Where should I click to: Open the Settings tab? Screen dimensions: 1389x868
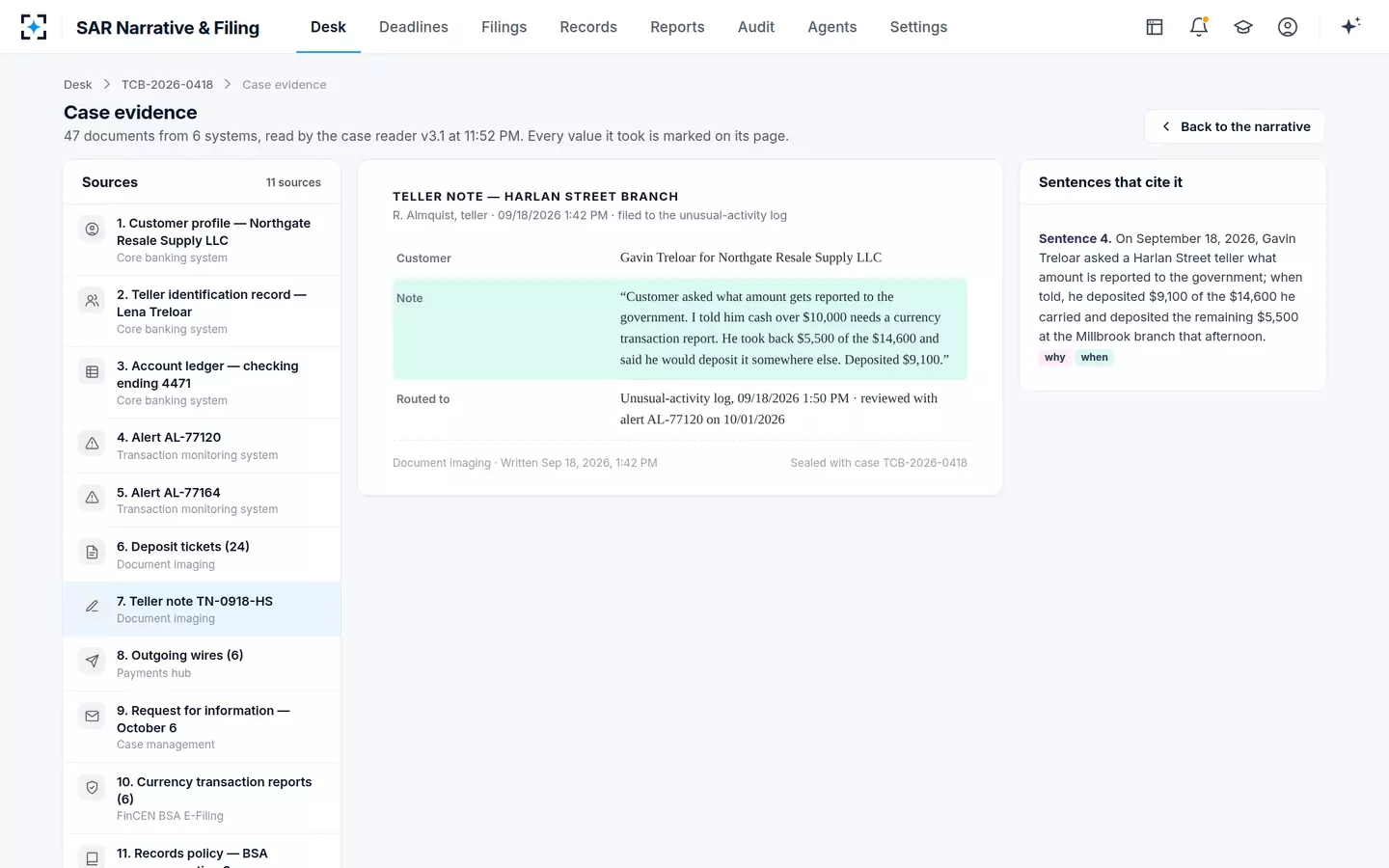(x=918, y=27)
